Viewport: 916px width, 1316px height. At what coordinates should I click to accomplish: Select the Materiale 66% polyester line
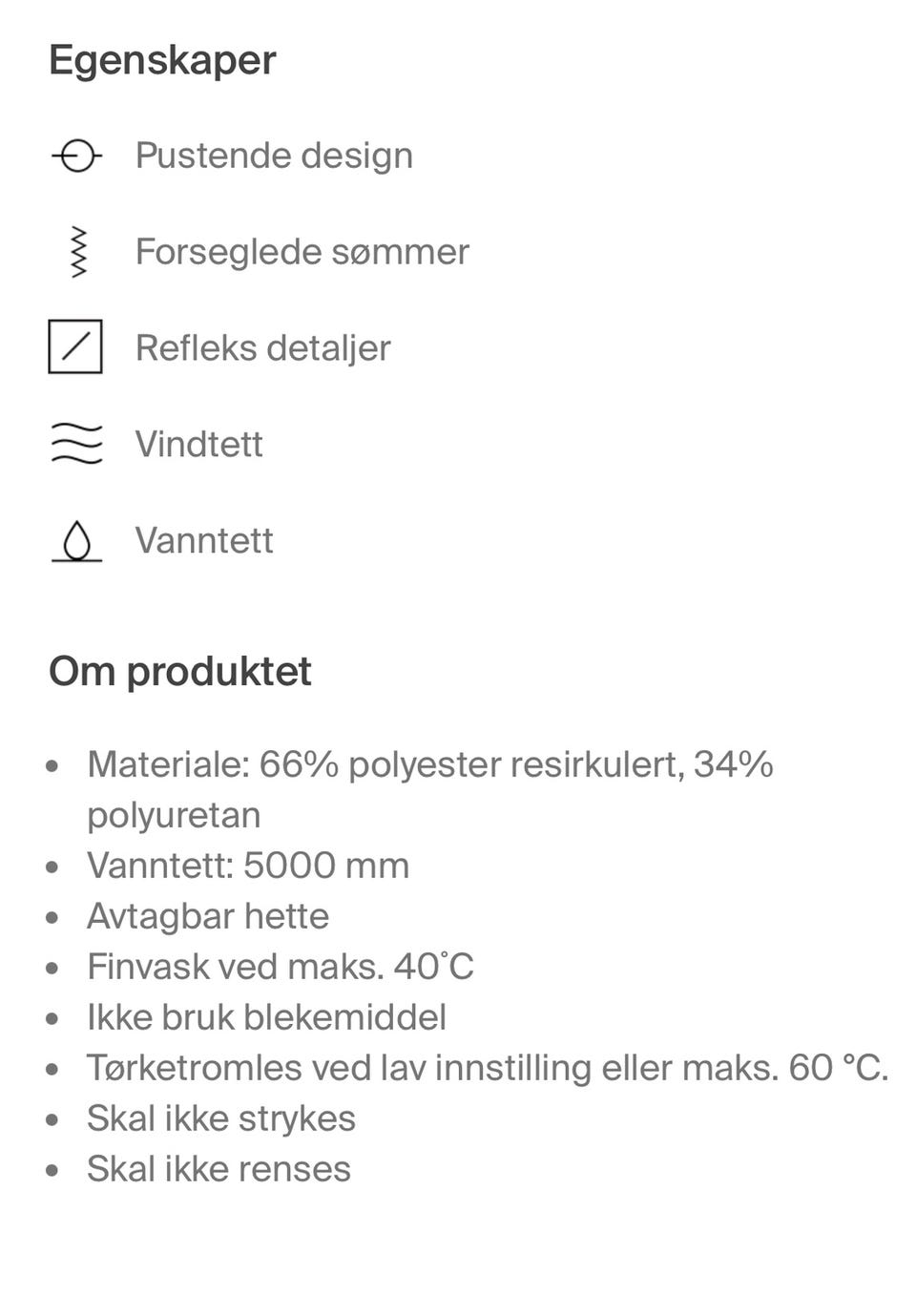(x=430, y=789)
